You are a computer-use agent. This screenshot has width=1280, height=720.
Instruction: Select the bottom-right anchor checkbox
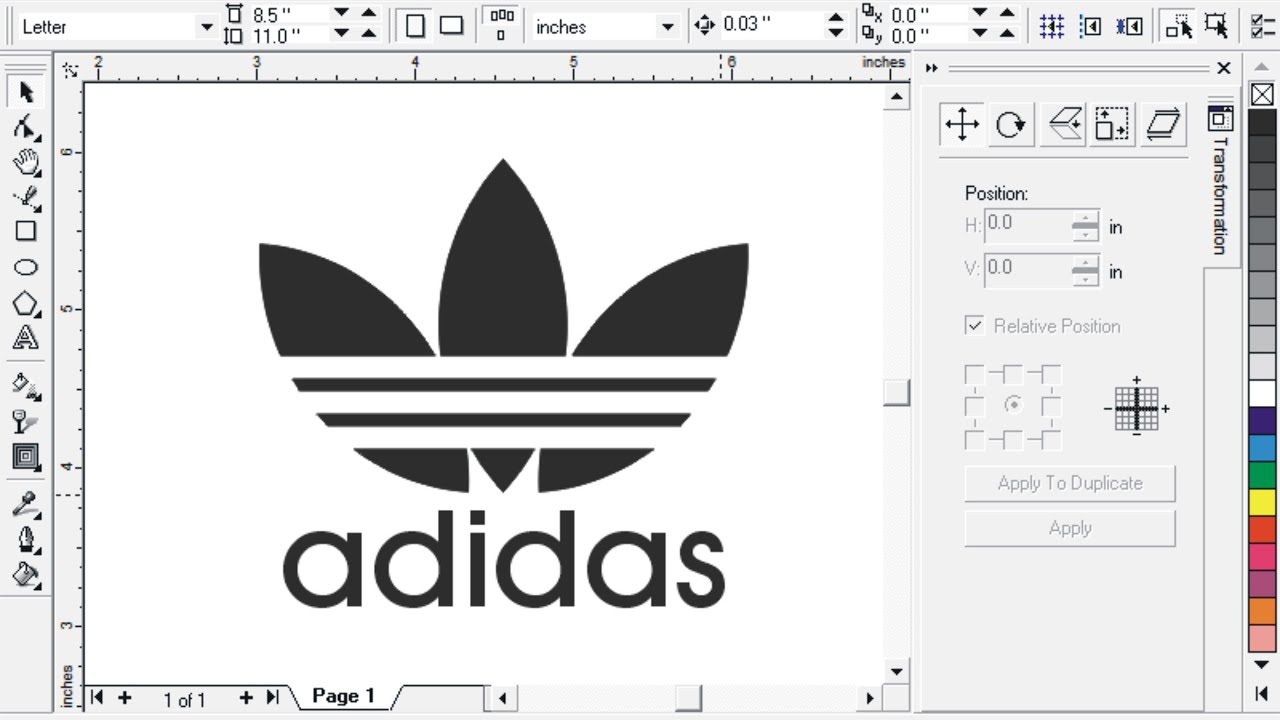point(1051,439)
